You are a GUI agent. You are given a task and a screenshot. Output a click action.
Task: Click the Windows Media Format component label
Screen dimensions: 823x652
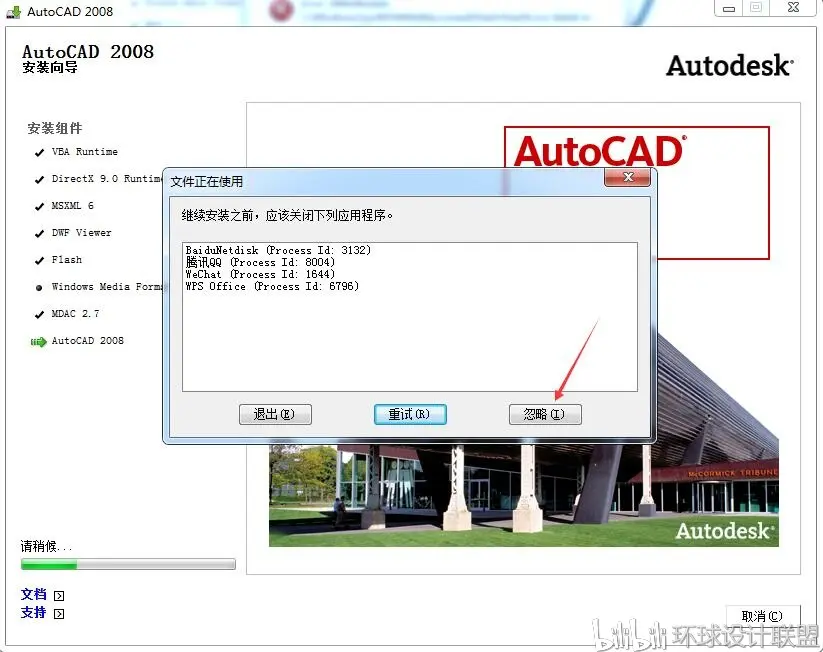pos(107,287)
